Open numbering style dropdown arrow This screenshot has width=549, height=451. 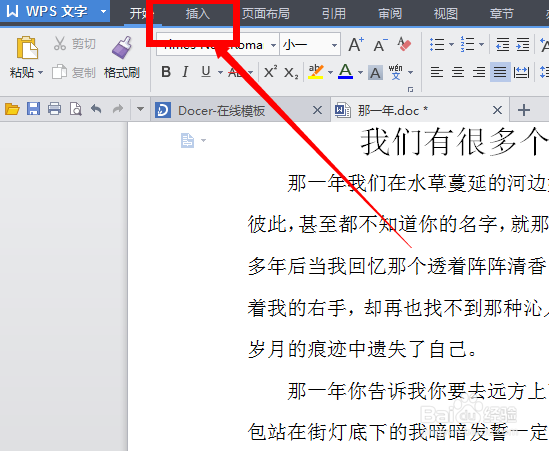click(481, 44)
